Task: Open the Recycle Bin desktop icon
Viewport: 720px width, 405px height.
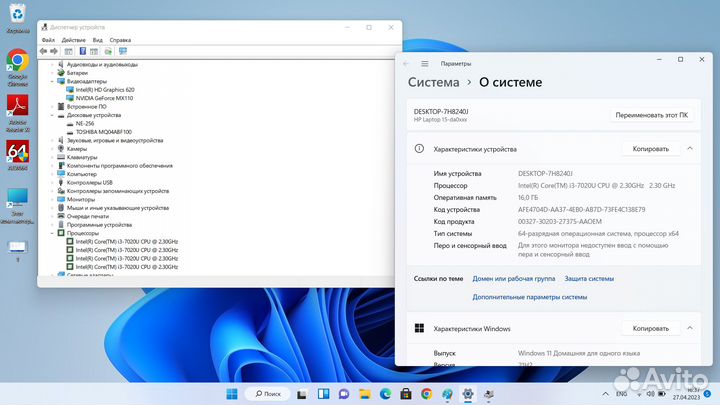Action: (x=17, y=18)
